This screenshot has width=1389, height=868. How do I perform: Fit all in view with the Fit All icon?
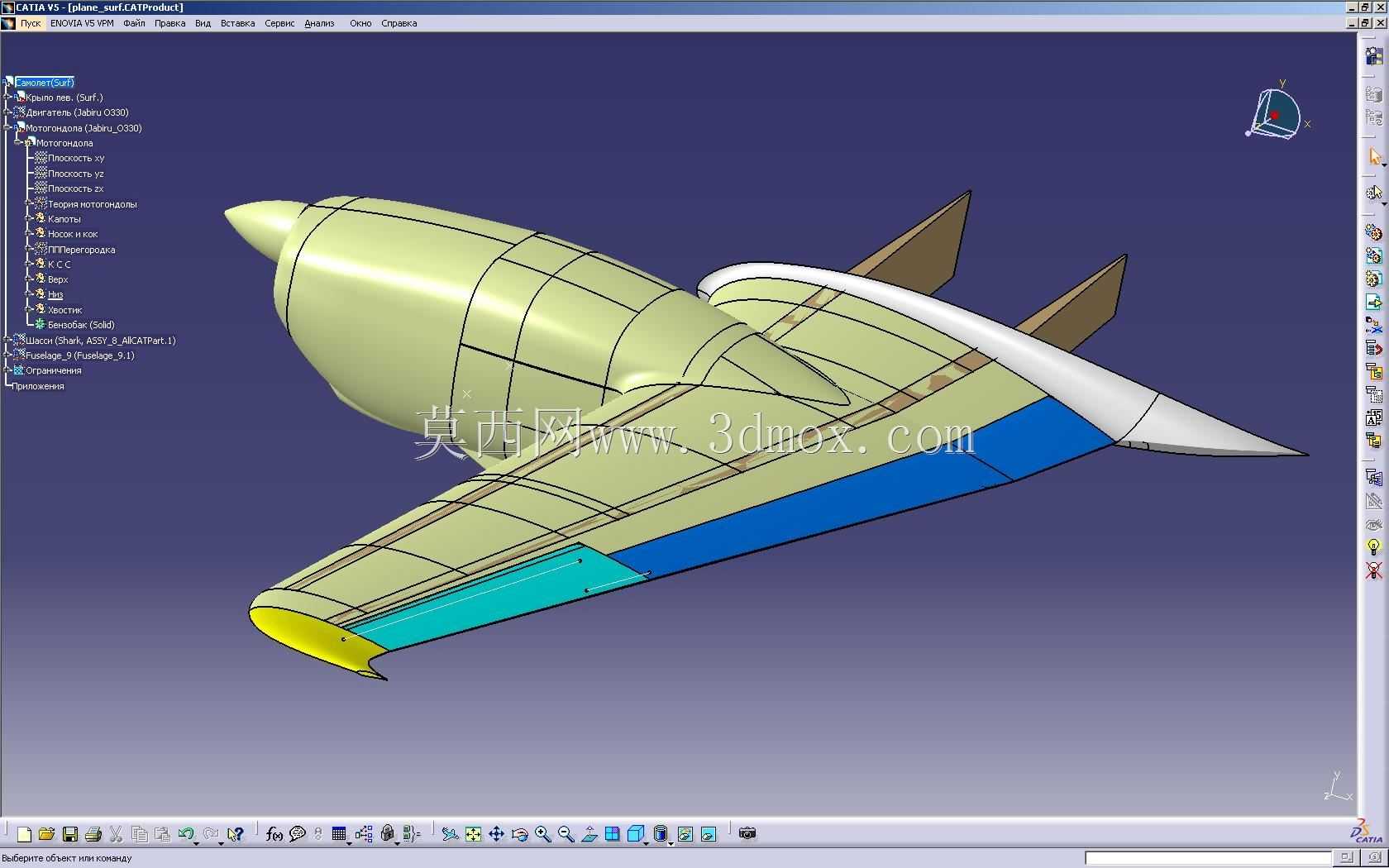point(473,834)
